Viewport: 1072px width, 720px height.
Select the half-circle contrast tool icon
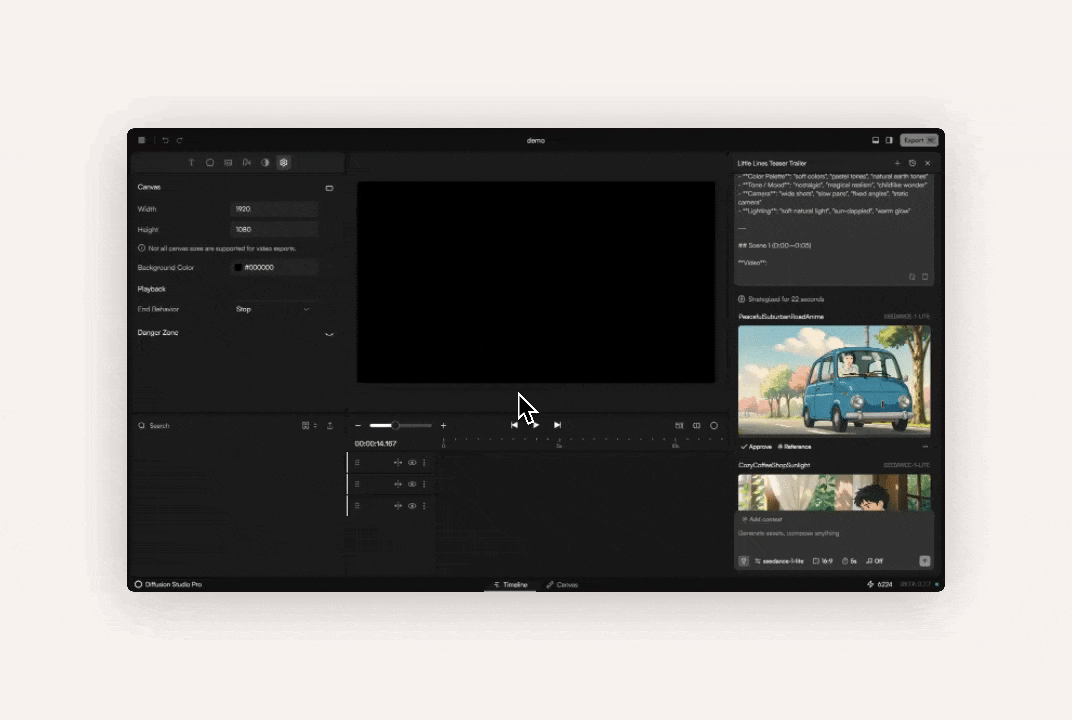click(265, 163)
